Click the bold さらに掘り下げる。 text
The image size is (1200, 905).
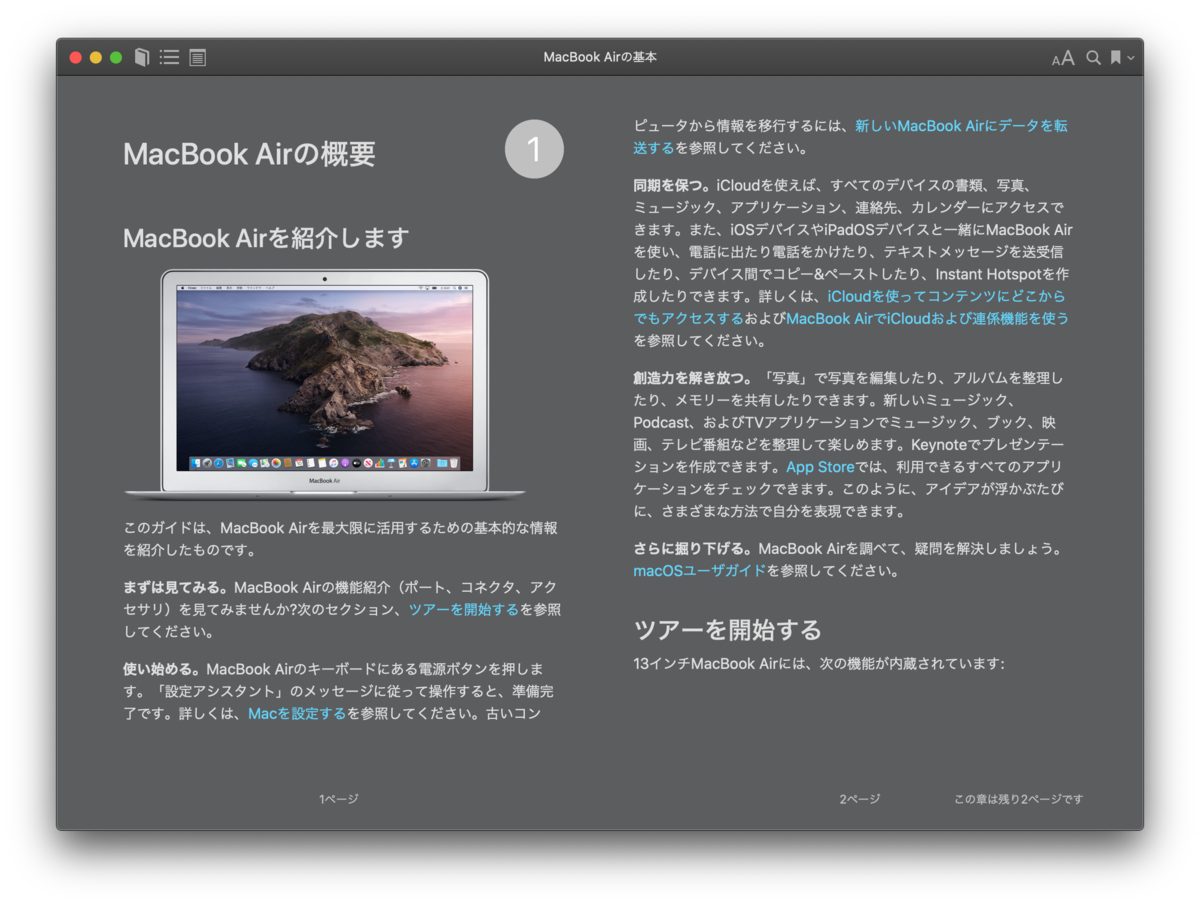(x=694, y=549)
